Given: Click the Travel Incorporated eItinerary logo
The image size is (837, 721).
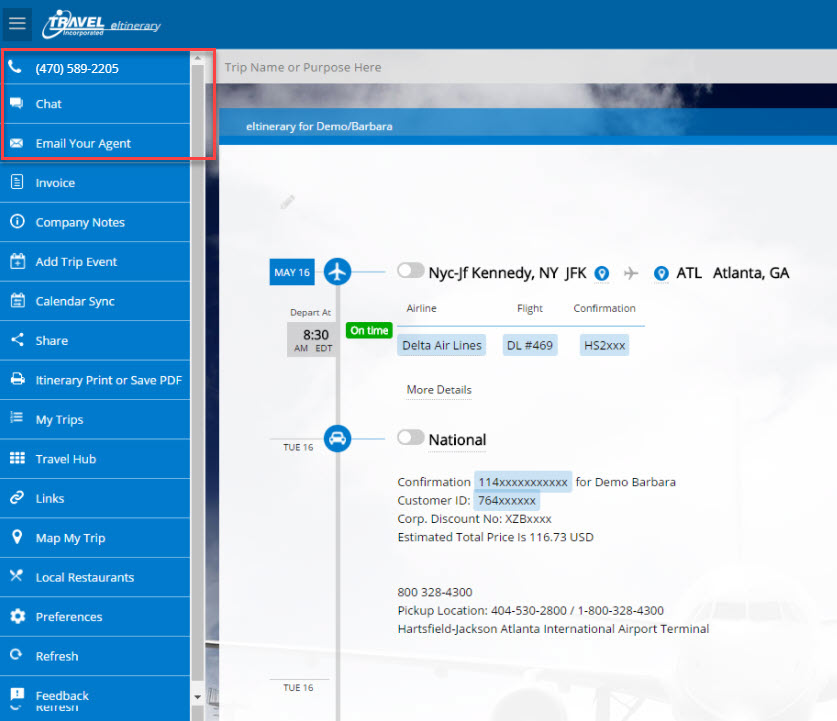Looking at the screenshot, I should tap(102, 25).
